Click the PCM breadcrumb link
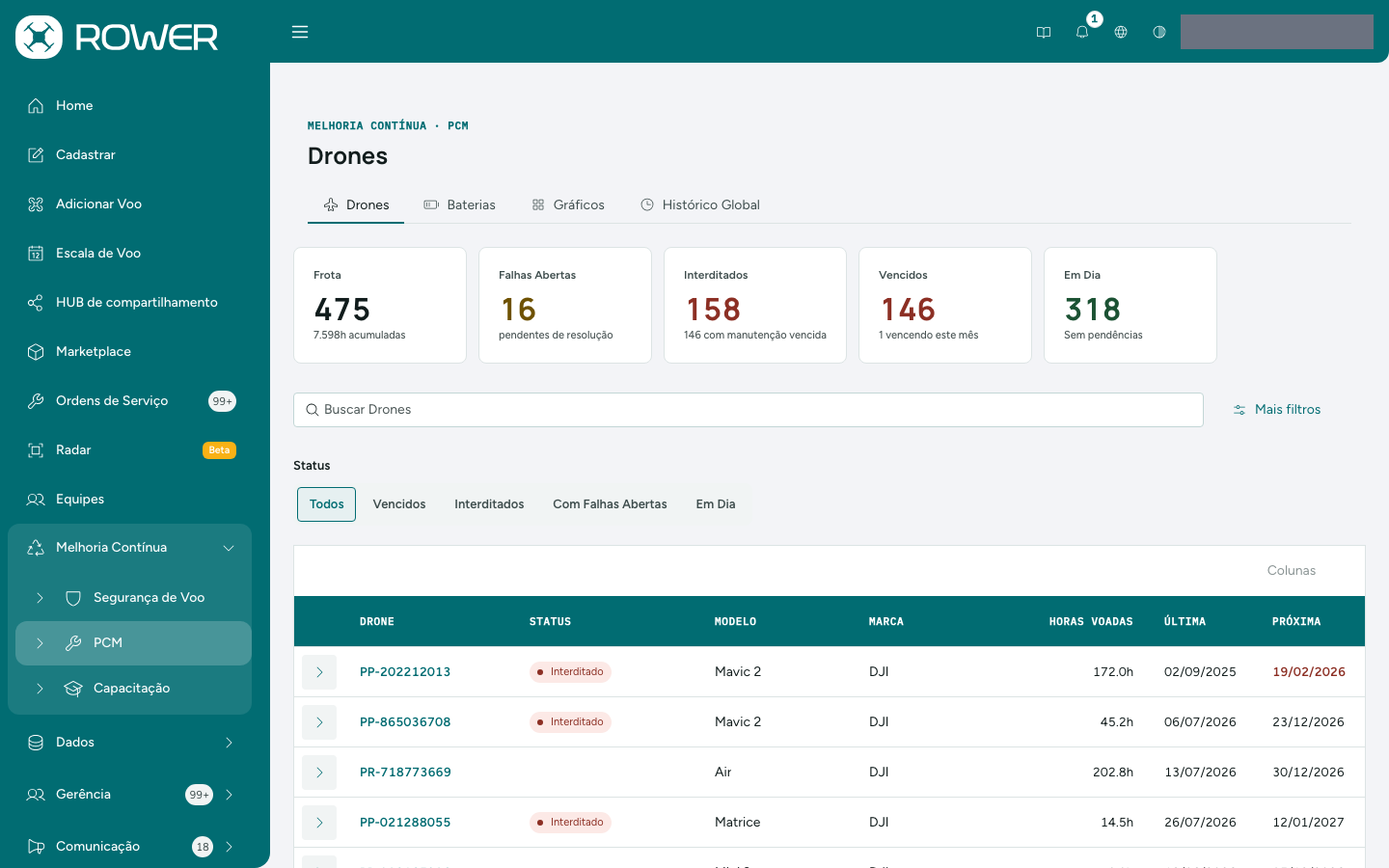 point(458,126)
